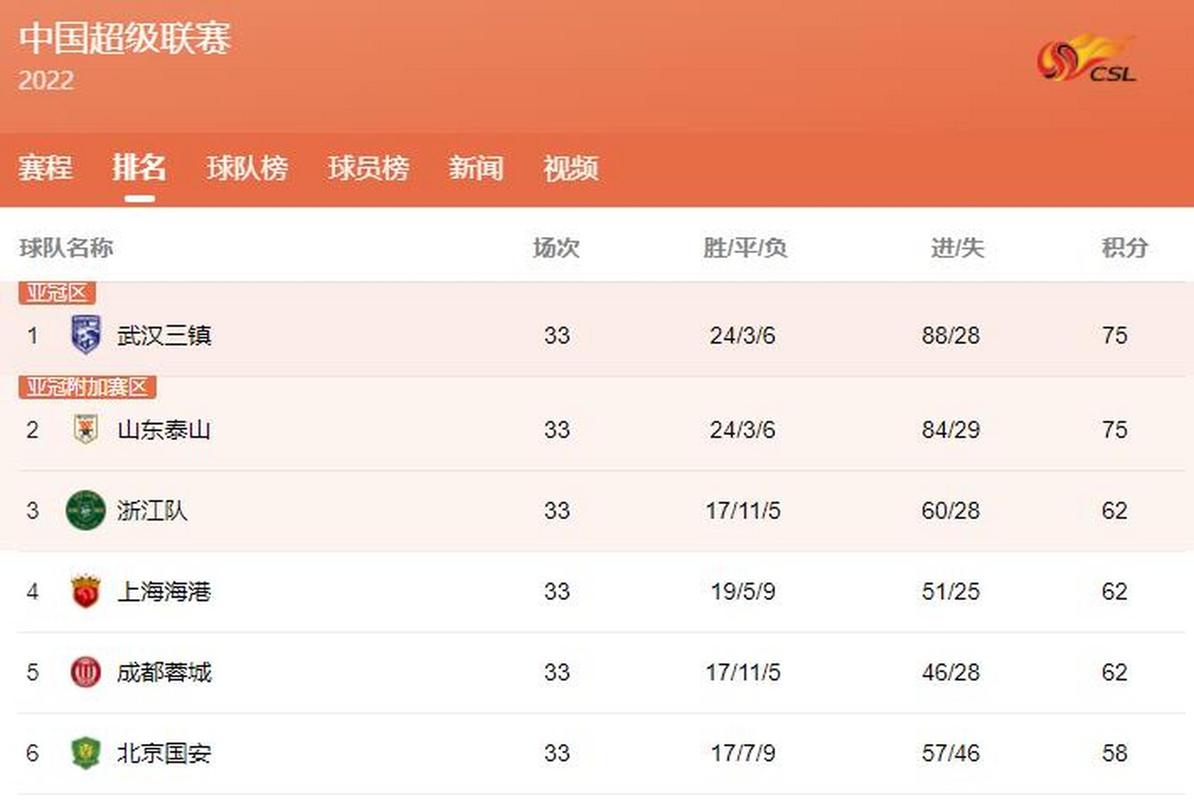Click 75 points for 山东泰山

tap(1114, 429)
